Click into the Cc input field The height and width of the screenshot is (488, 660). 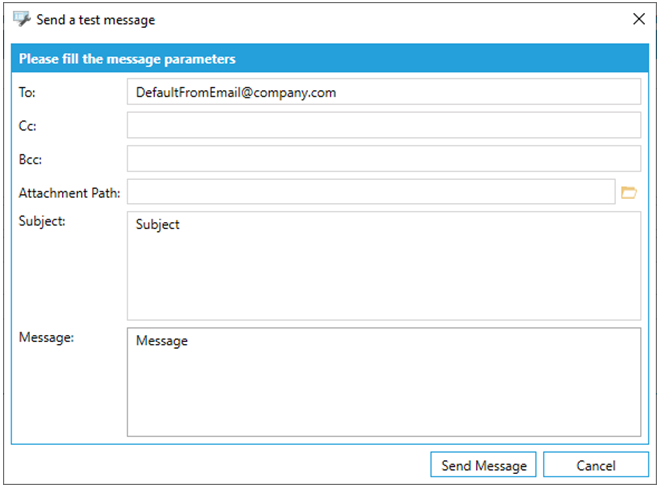[383, 125]
